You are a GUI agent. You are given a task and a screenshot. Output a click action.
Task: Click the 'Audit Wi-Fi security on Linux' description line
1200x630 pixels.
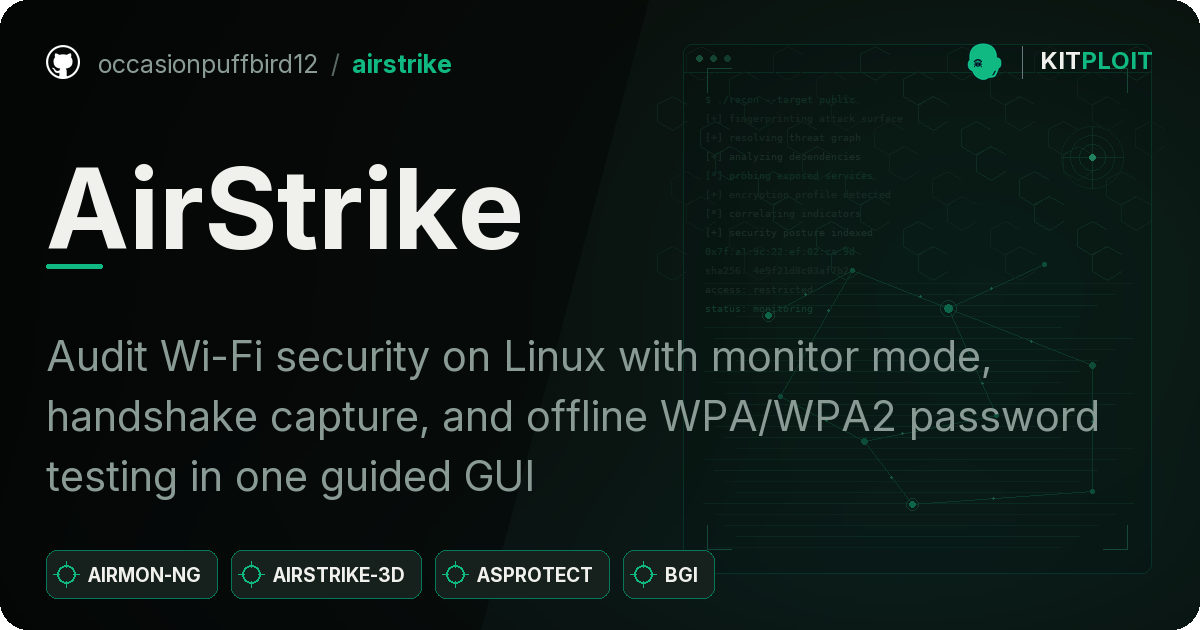pyautogui.click(x=519, y=358)
